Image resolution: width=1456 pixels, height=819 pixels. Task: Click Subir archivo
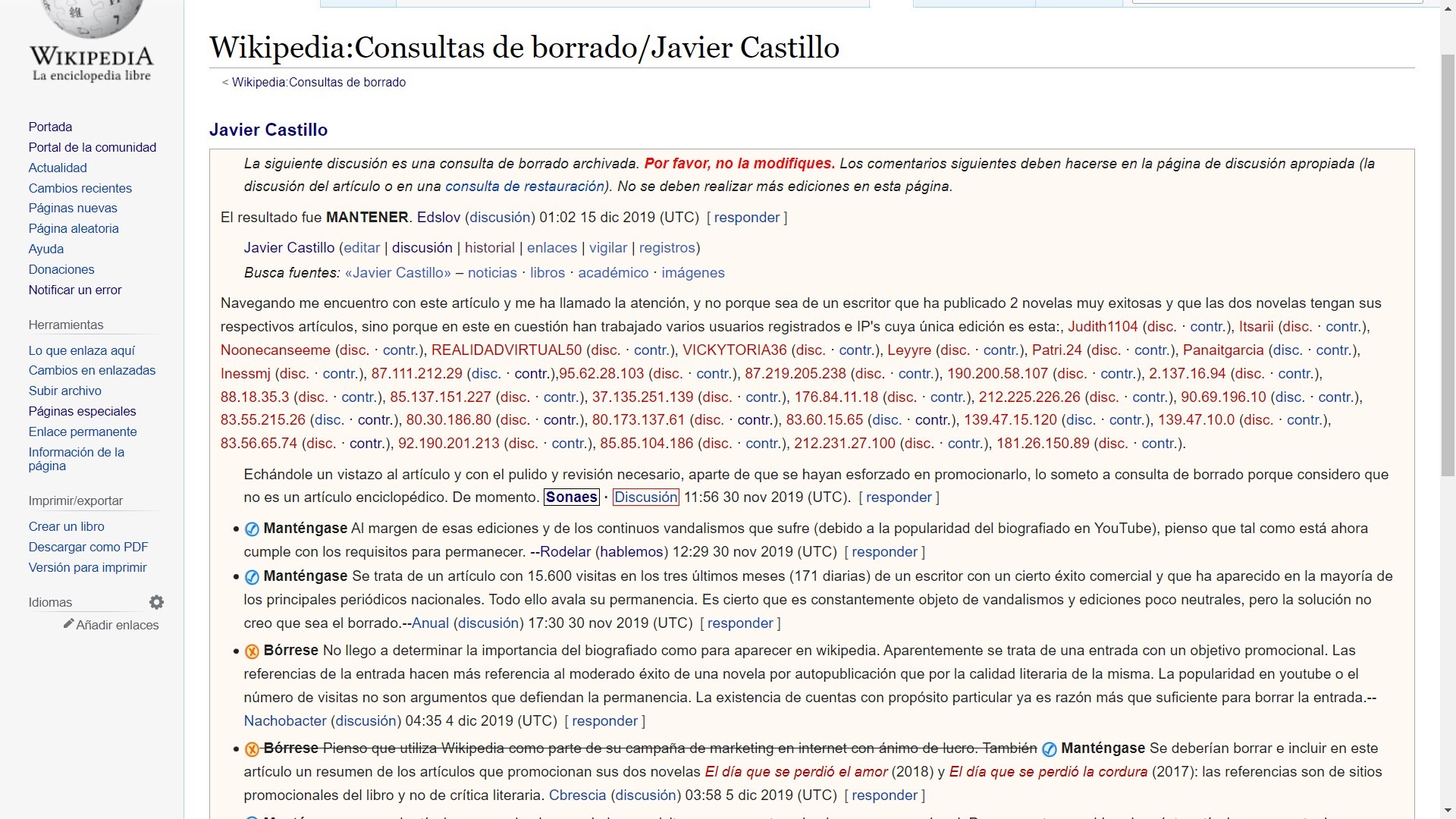tap(65, 391)
